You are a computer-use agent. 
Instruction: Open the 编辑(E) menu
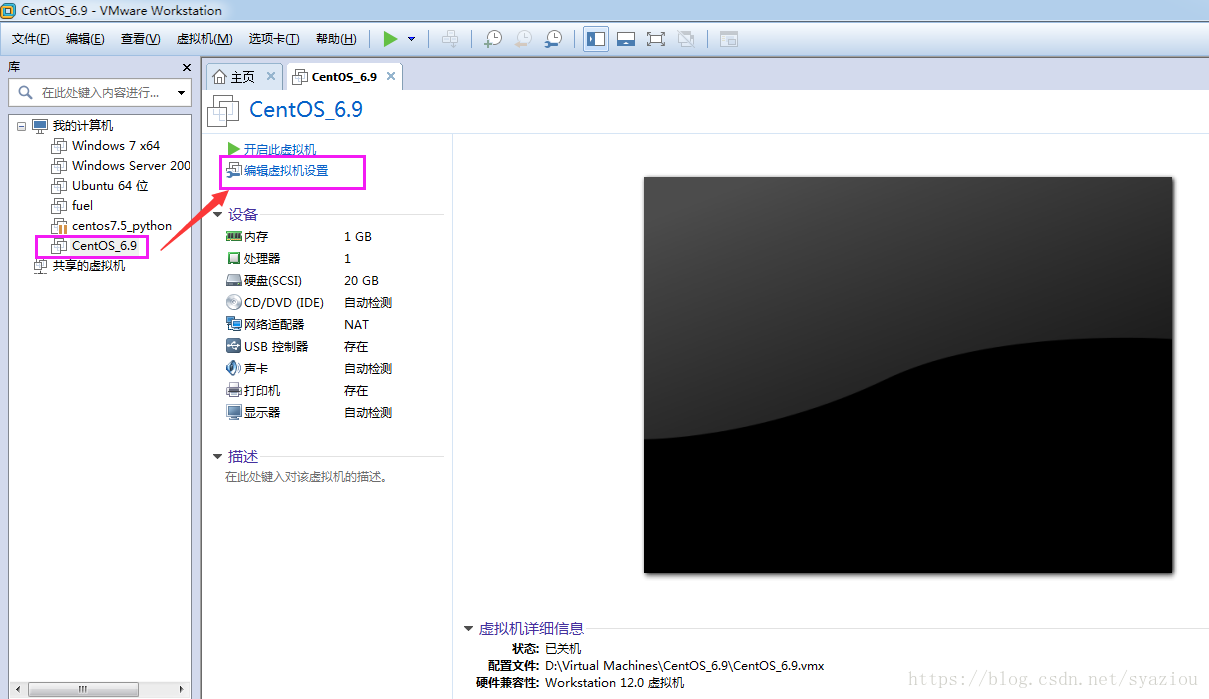85,39
